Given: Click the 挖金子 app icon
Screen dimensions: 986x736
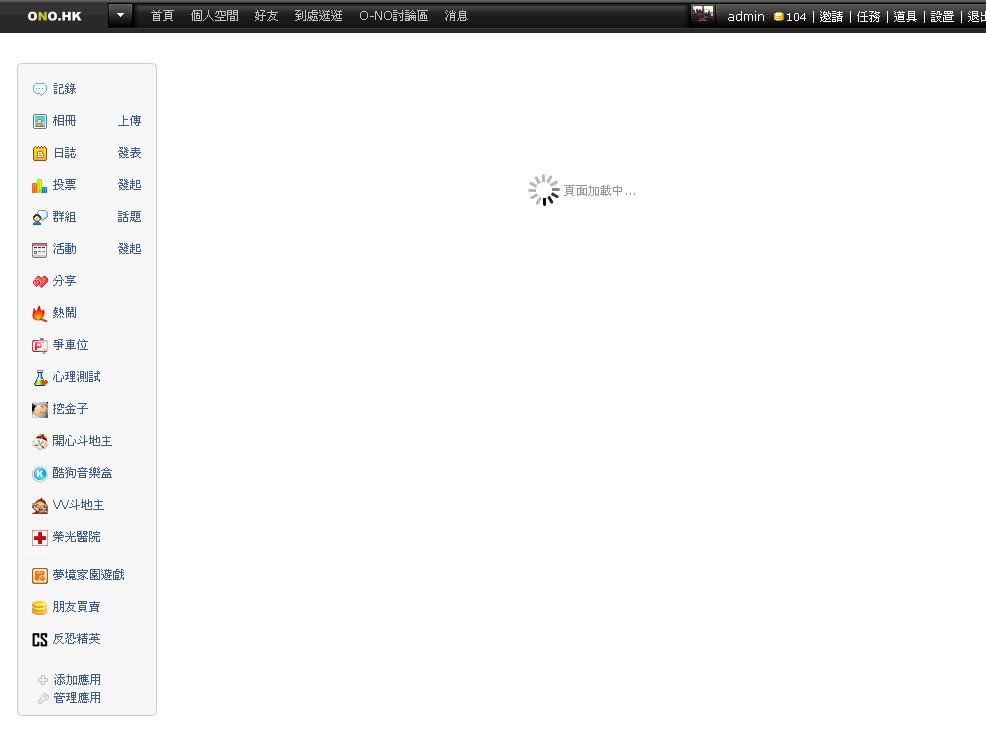Looking at the screenshot, I should (x=40, y=410).
